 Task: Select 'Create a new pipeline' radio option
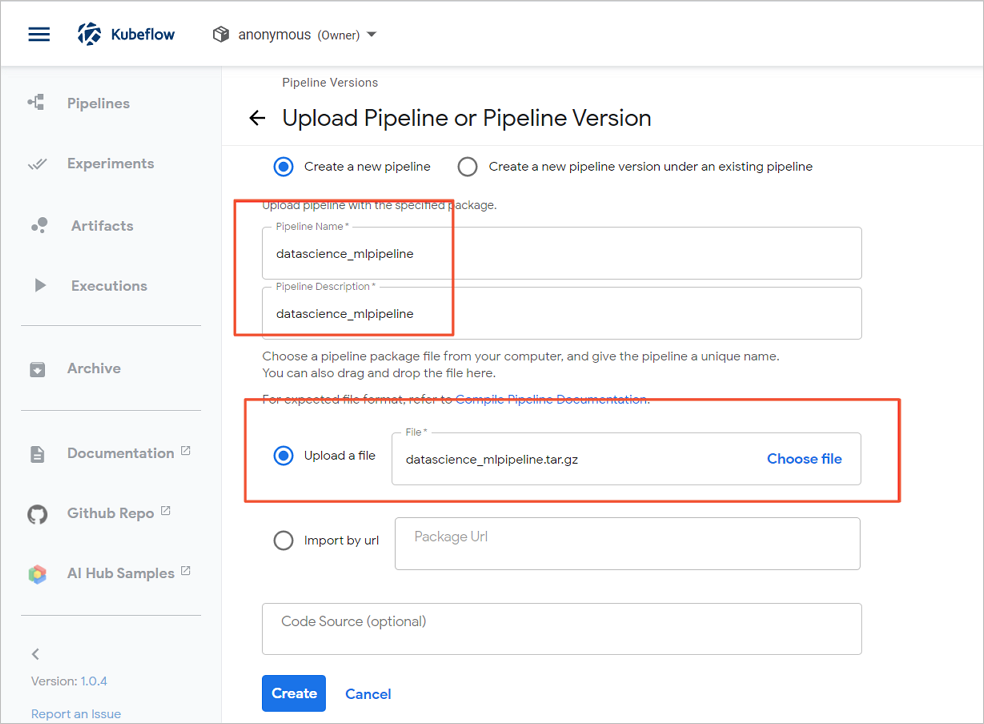[x=284, y=167]
